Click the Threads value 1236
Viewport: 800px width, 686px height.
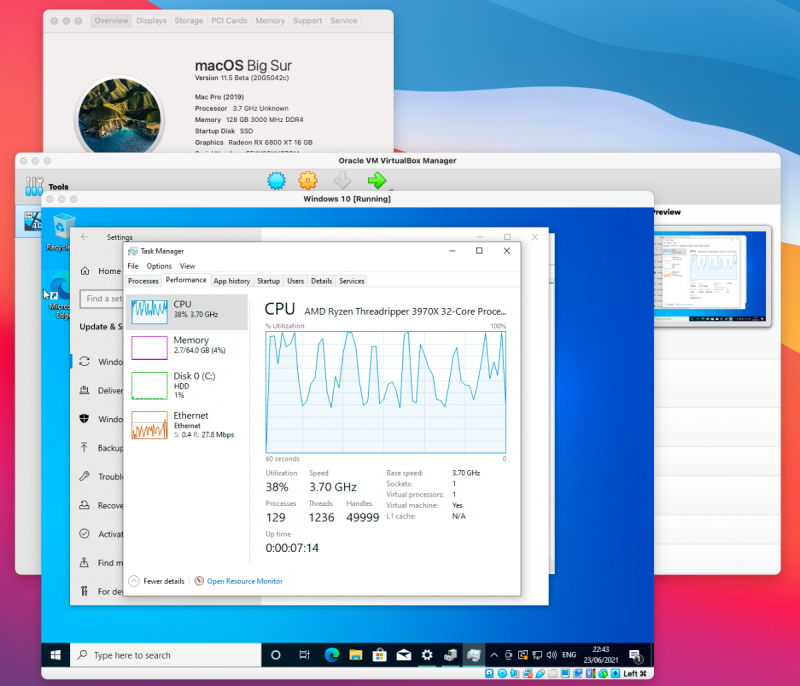(x=321, y=517)
